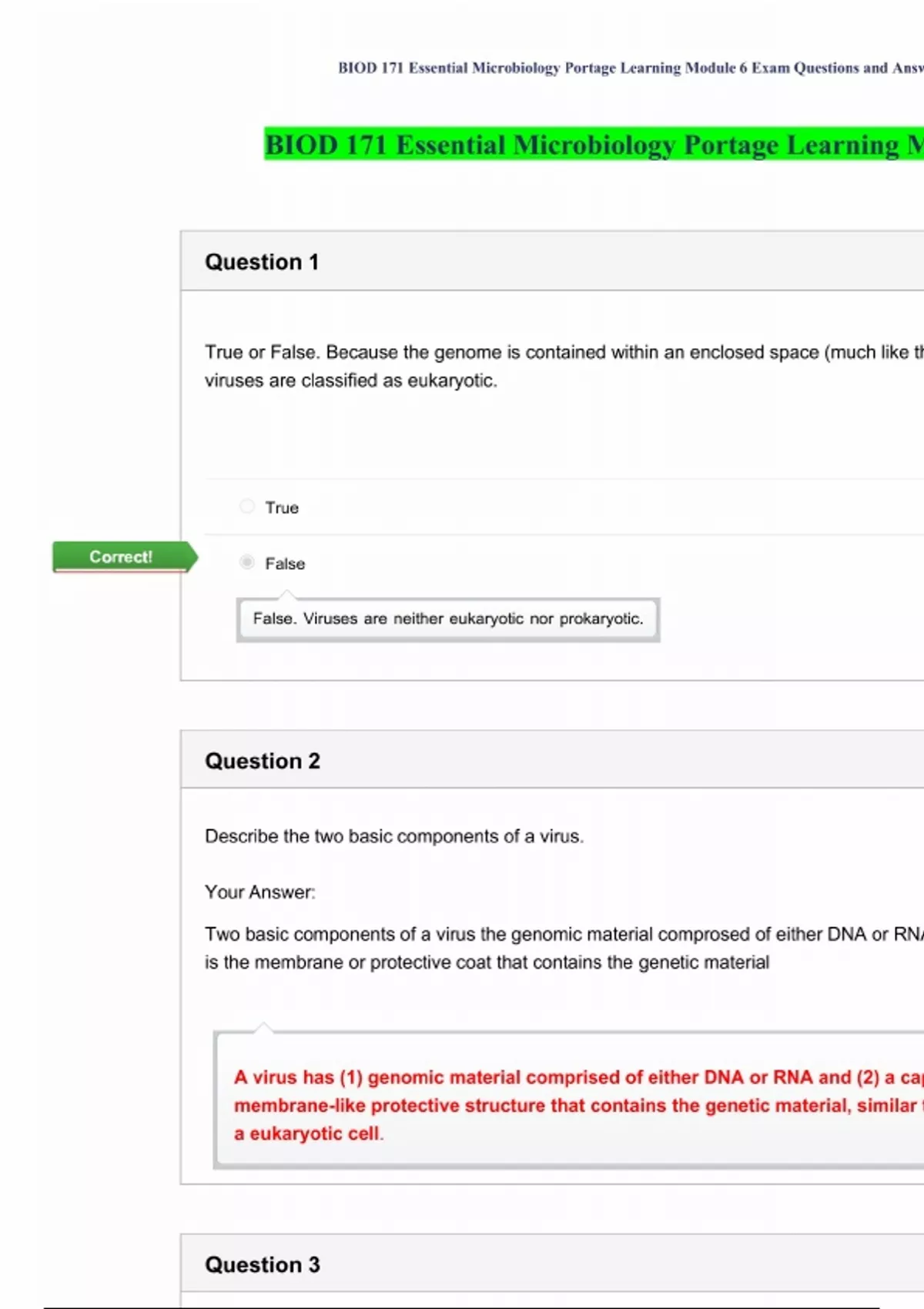Screen dimensions: 924x1309
Task: Click 'Describe the two basic components of a virus'
Action: (x=394, y=836)
